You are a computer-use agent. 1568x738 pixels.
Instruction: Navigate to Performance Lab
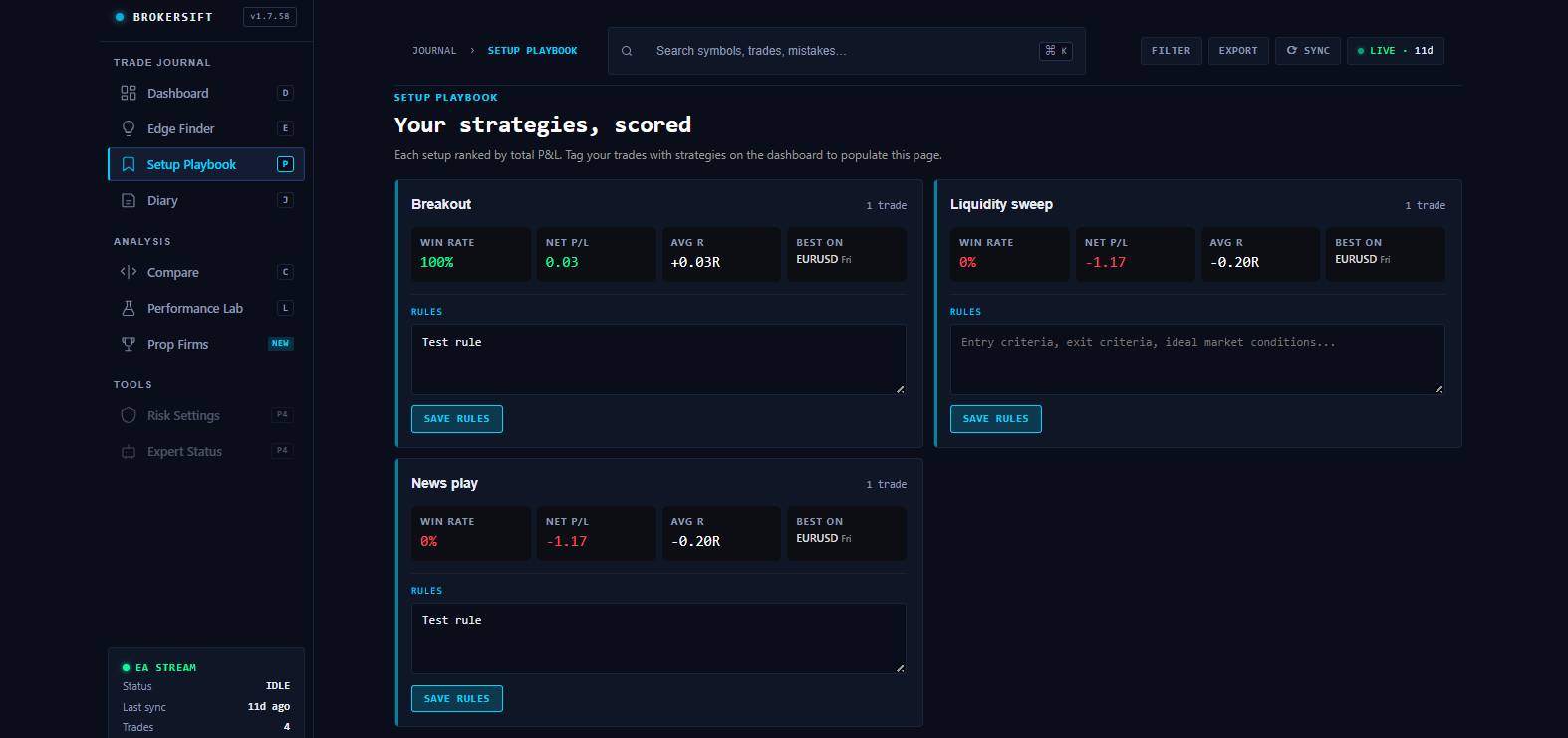pyautogui.click(x=206, y=308)
